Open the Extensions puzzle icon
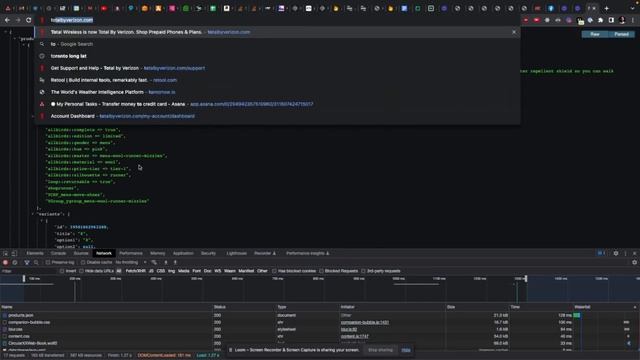The width and height of the screenshot is (640, 360). coord(600,20)
